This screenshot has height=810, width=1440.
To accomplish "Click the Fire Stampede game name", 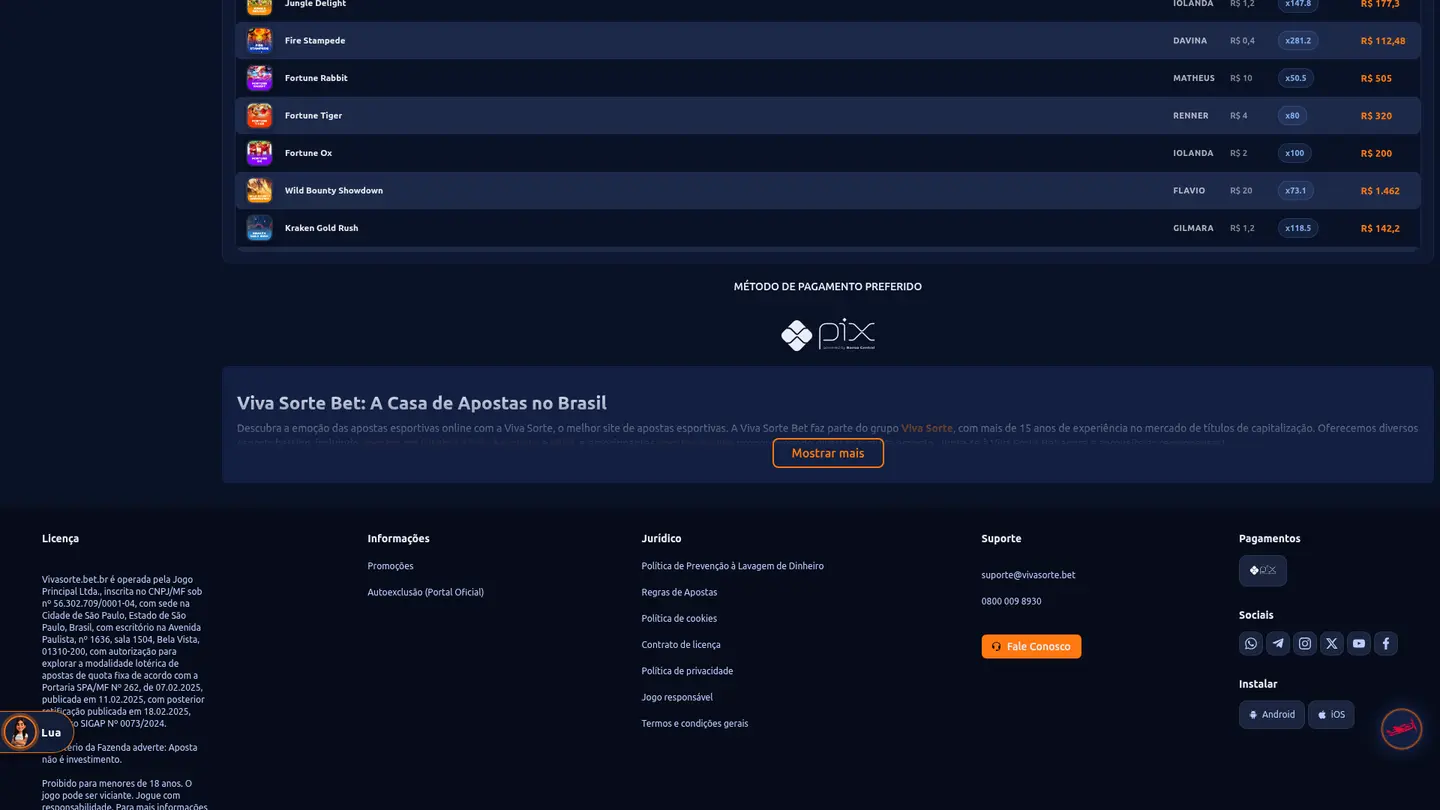I will point(315,41).
